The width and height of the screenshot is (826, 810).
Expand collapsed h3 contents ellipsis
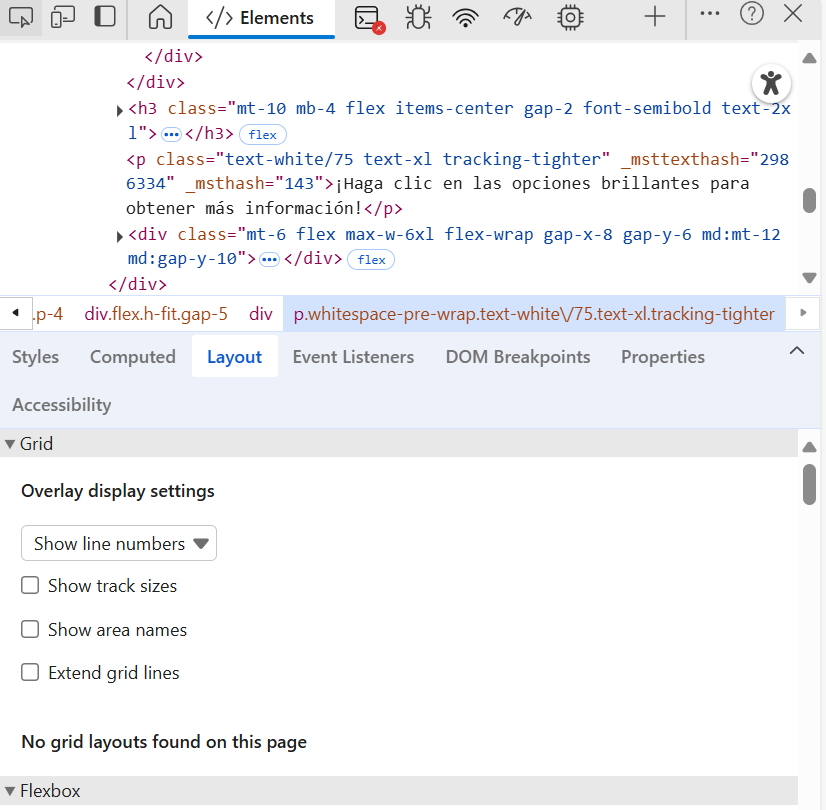click(171, 134)
